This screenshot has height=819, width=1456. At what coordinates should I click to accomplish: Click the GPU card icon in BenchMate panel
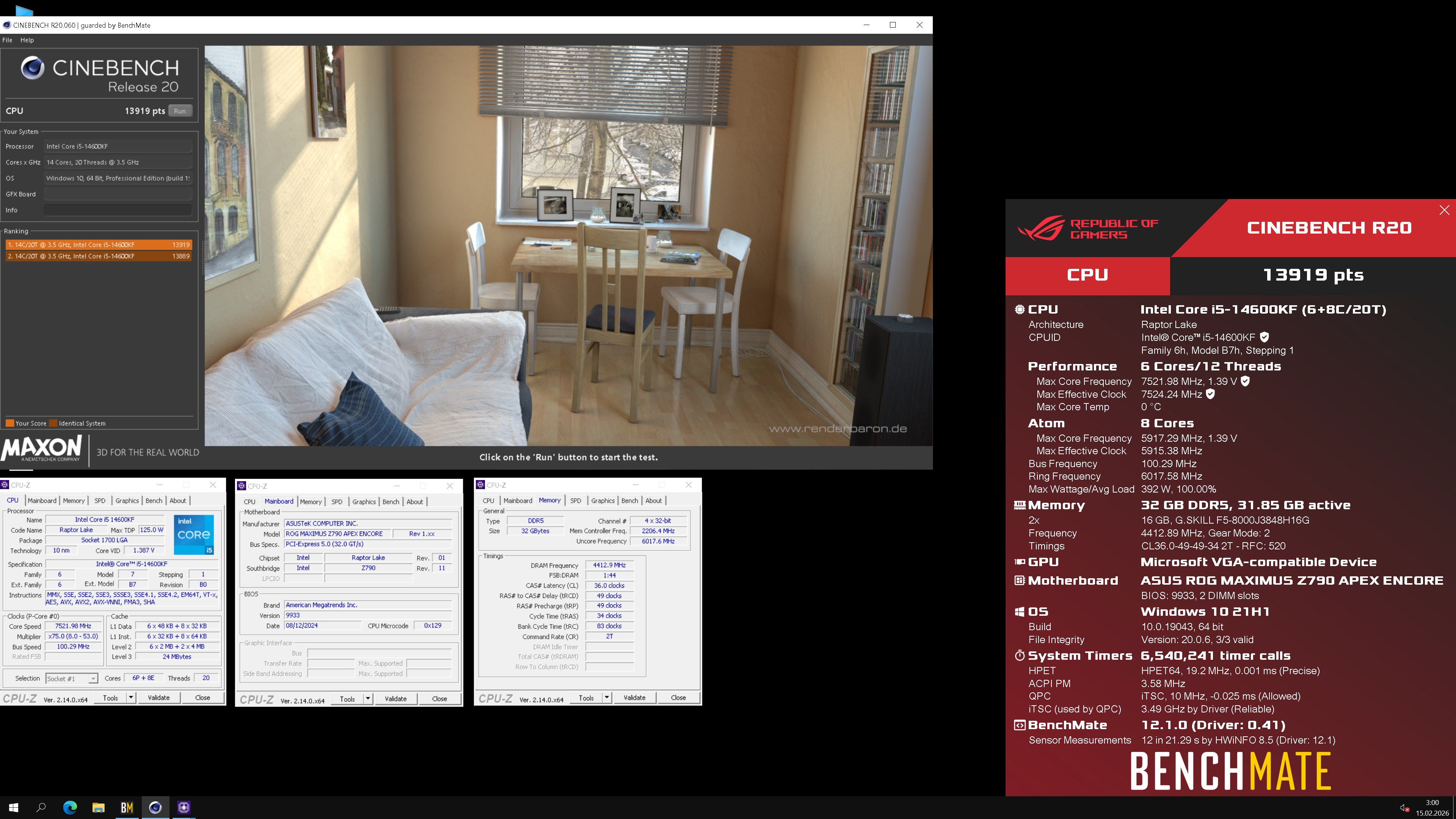1020,562
